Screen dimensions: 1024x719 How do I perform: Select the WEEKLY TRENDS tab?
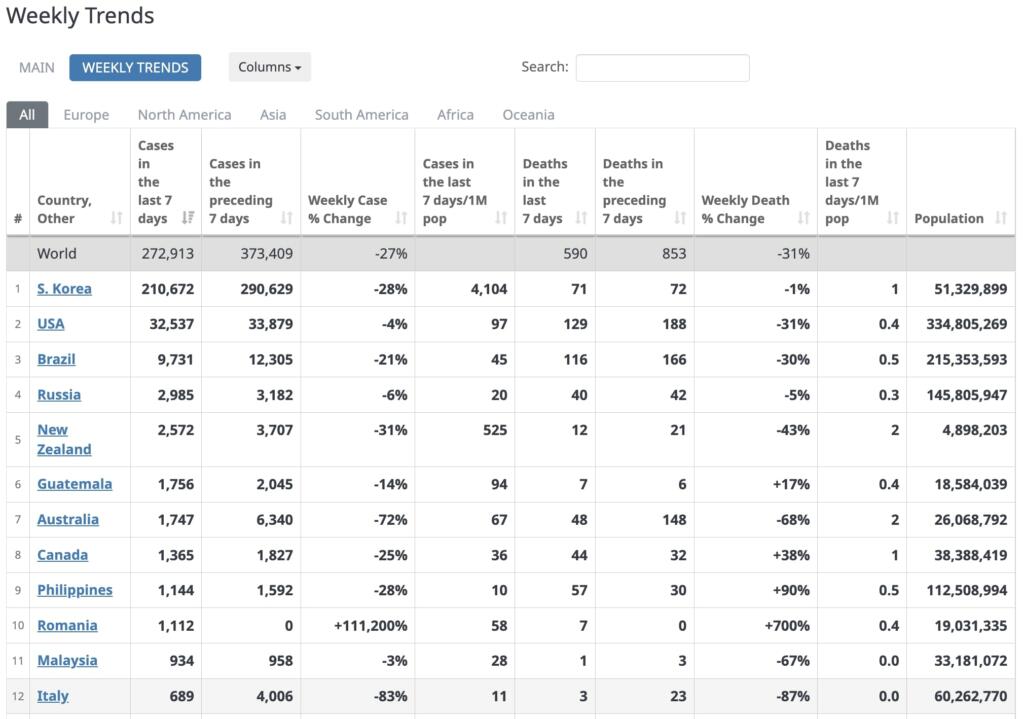click(135, 67)
